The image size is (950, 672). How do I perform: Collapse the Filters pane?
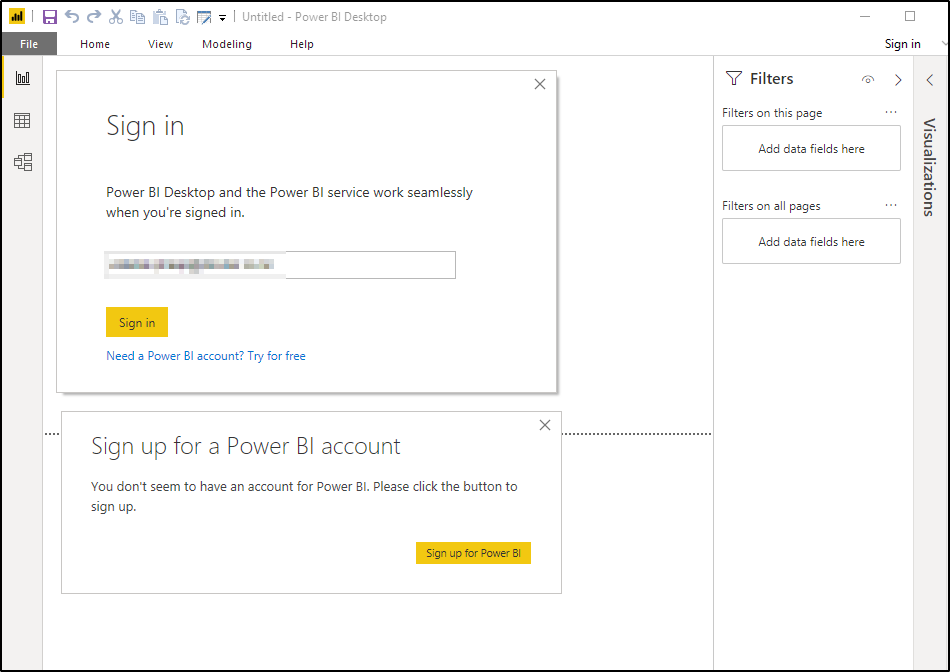[x=898, y=80]
